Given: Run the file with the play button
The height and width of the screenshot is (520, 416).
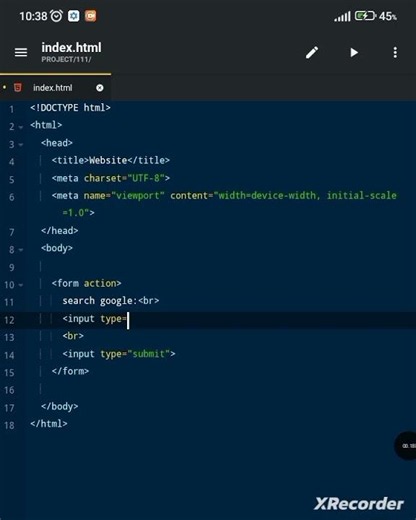Looking at the screenshot, I should [354, 52].
